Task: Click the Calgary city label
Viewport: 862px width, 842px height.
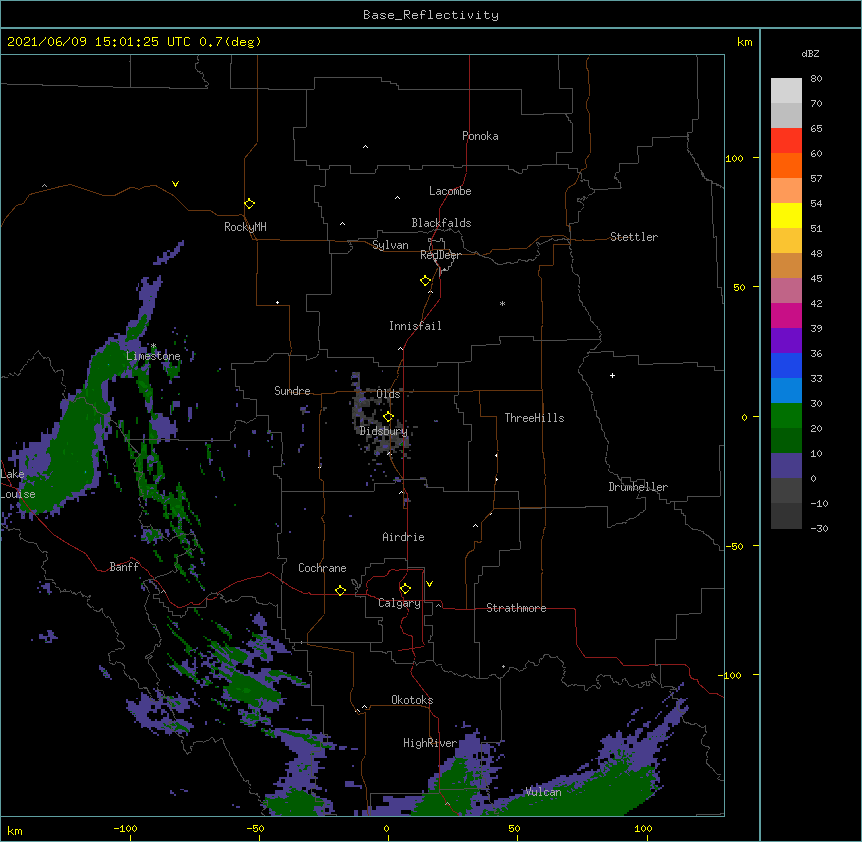Action: [x=399, y=603]
